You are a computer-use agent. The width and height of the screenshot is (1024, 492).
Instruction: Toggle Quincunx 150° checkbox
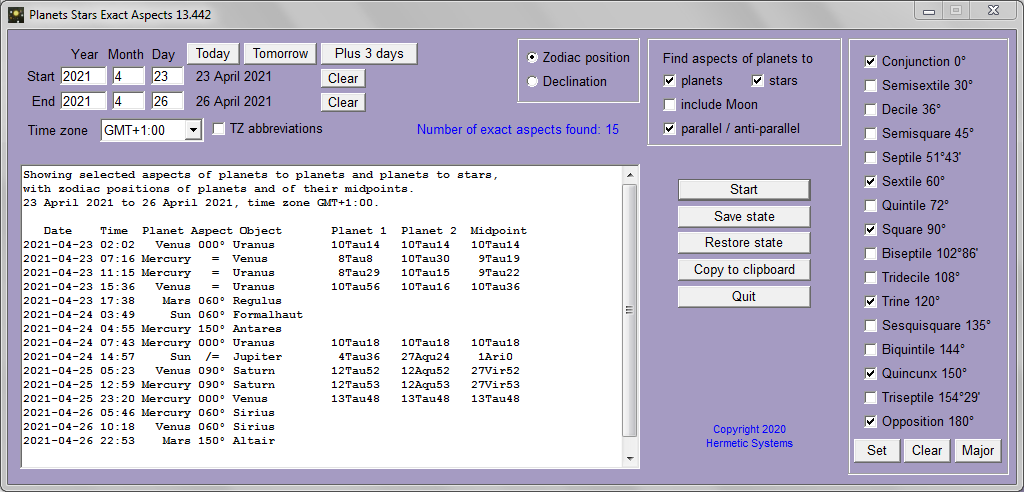(x=871, y=374)
